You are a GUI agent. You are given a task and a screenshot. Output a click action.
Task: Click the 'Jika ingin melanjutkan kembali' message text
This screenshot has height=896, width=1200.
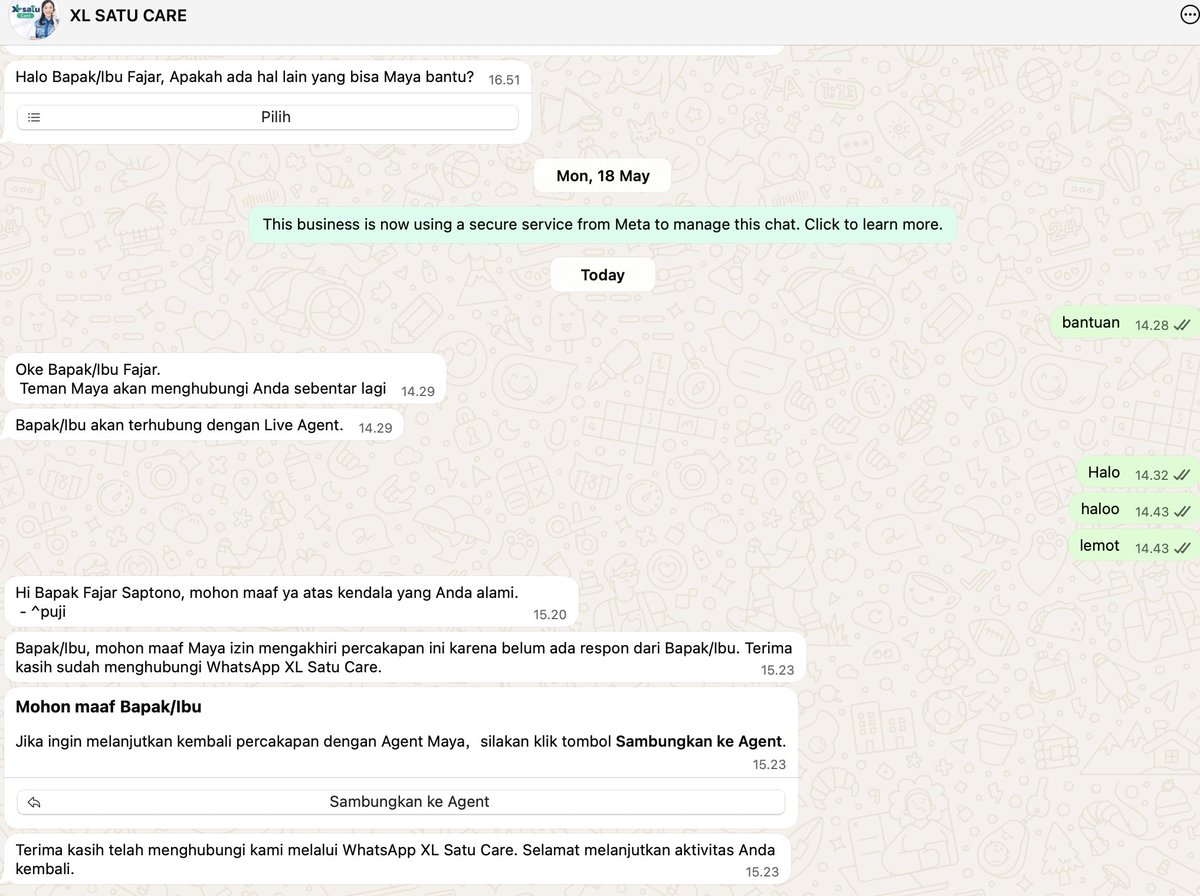[401, 742]
